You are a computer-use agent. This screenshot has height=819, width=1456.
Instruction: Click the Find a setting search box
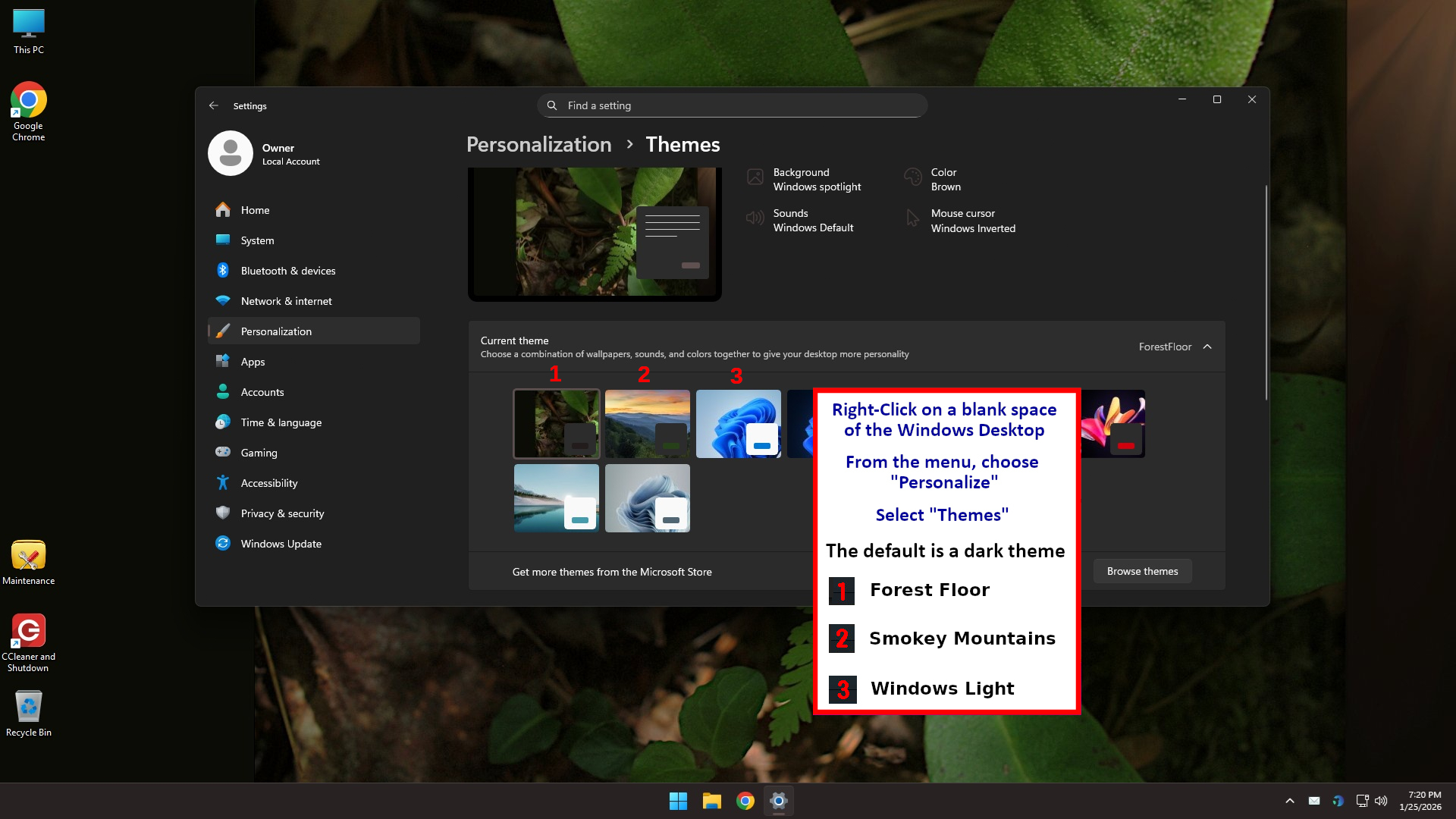tap(732, 105)
